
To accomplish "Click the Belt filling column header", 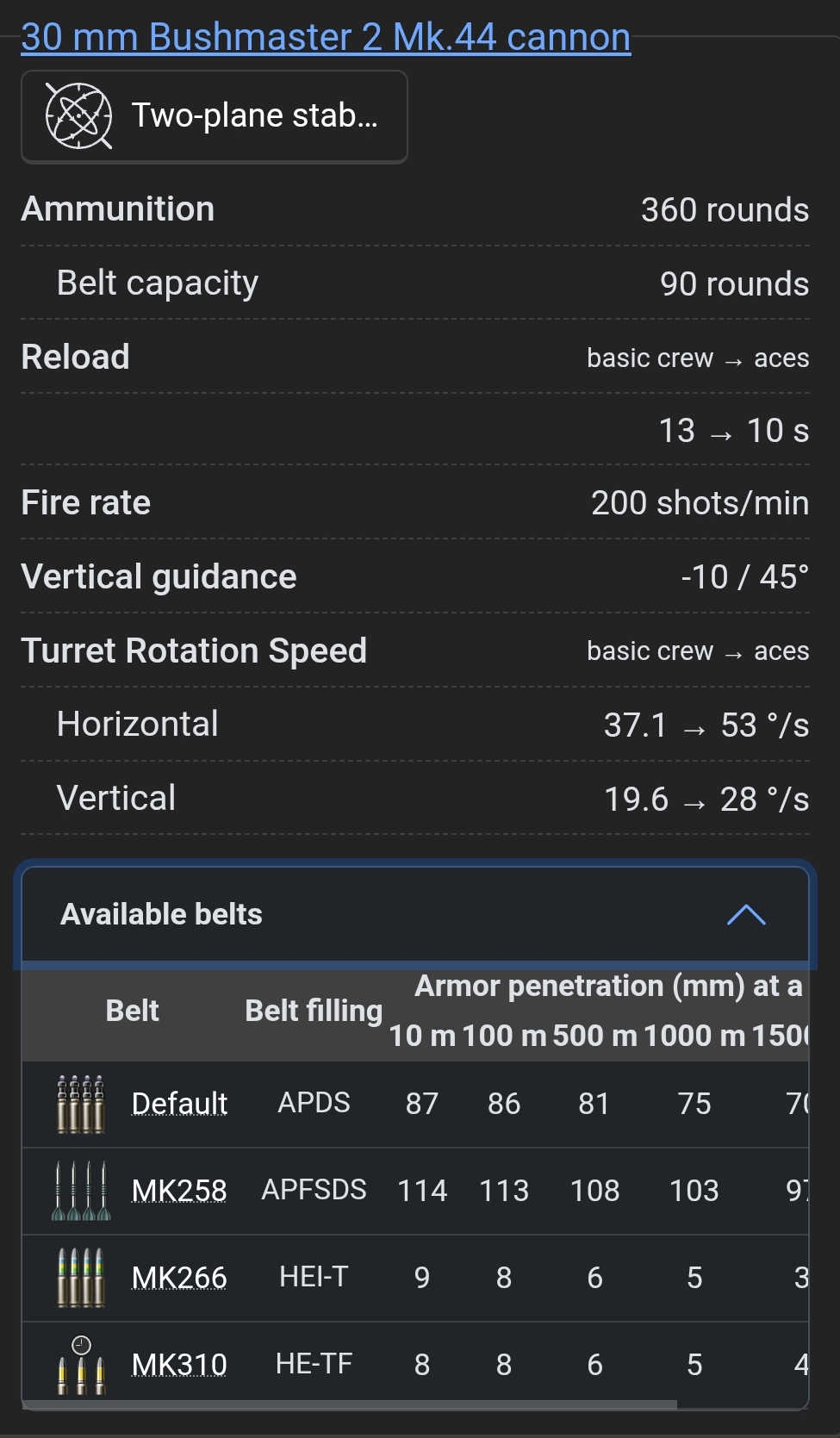I will coord(314,1011).
